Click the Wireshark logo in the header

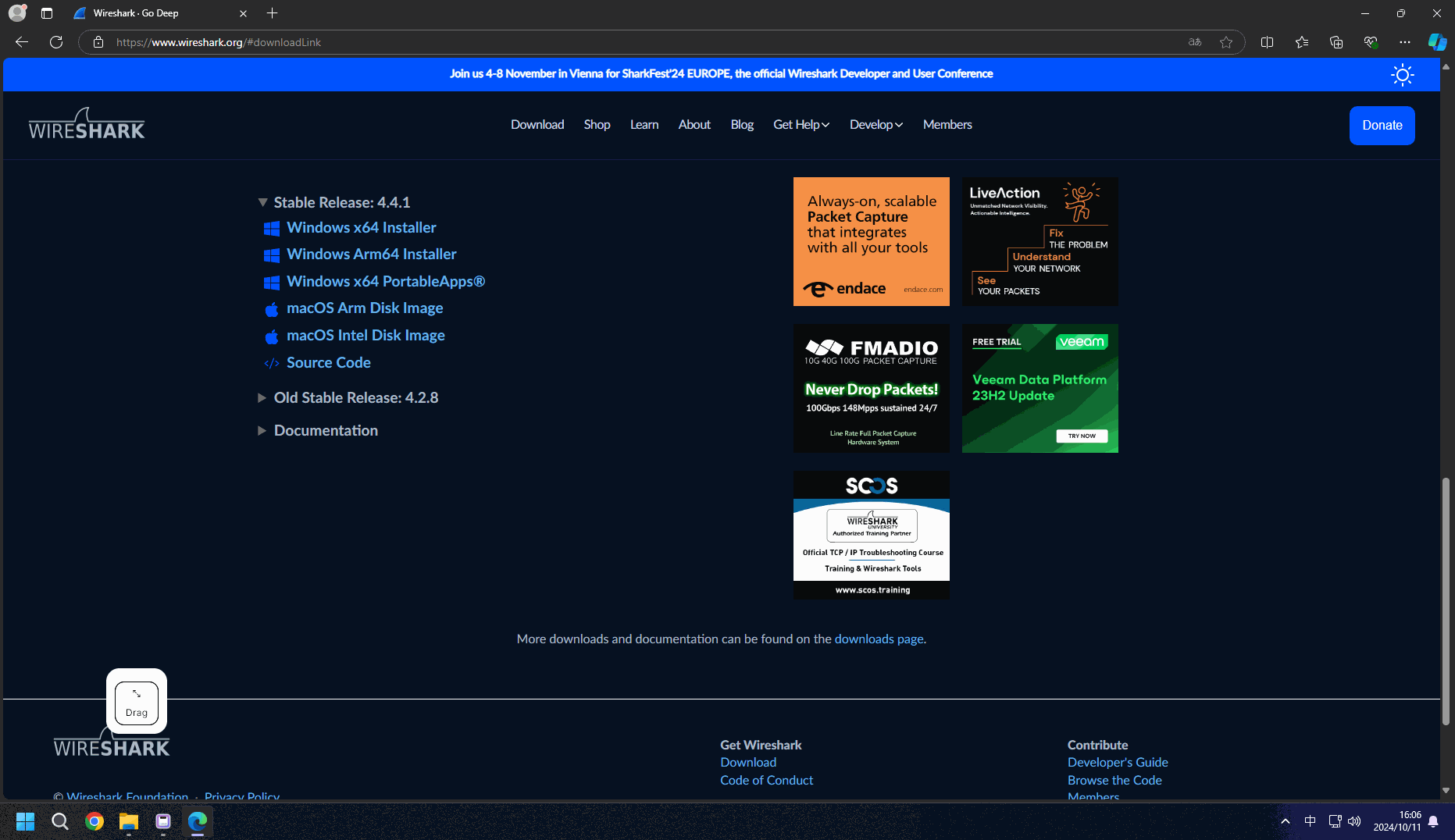87,124
